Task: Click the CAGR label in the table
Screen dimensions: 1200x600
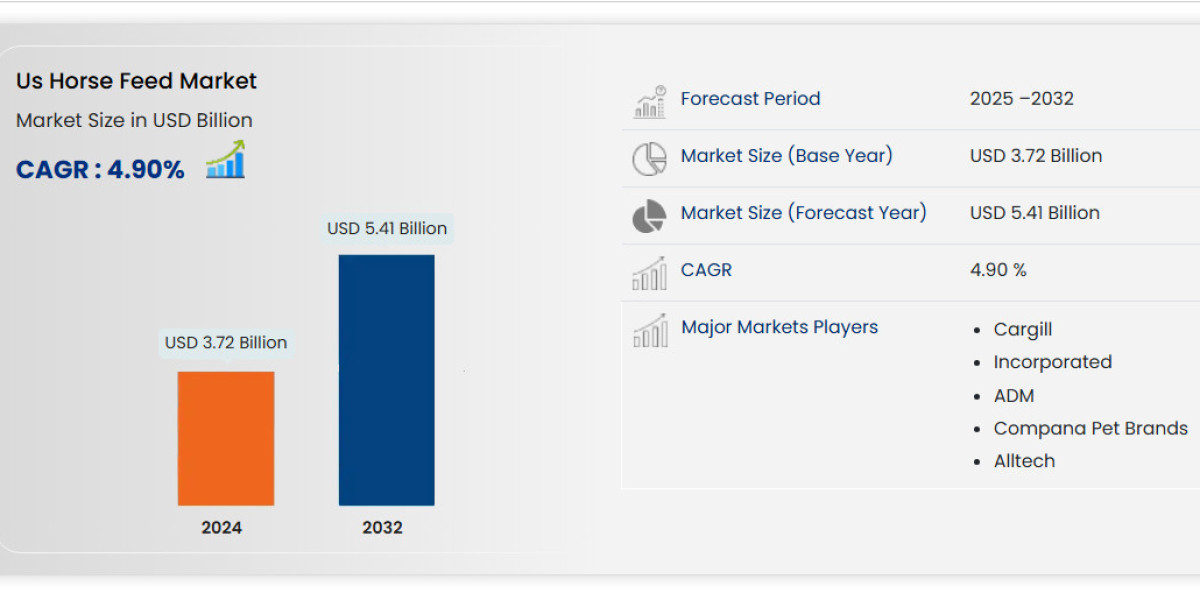Action: pos(706,269)
